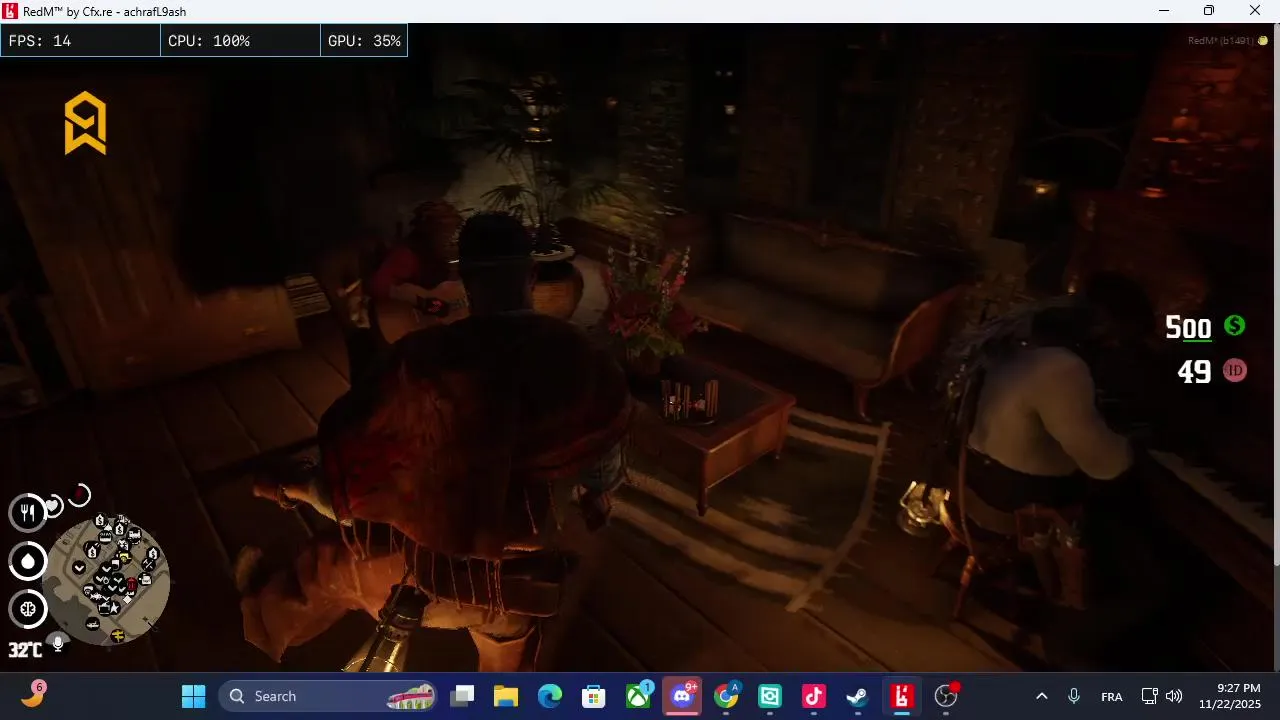The image size is (1280, 720).
Task: Click the RedM taskbar icon
Action: [x=902, y=696]
